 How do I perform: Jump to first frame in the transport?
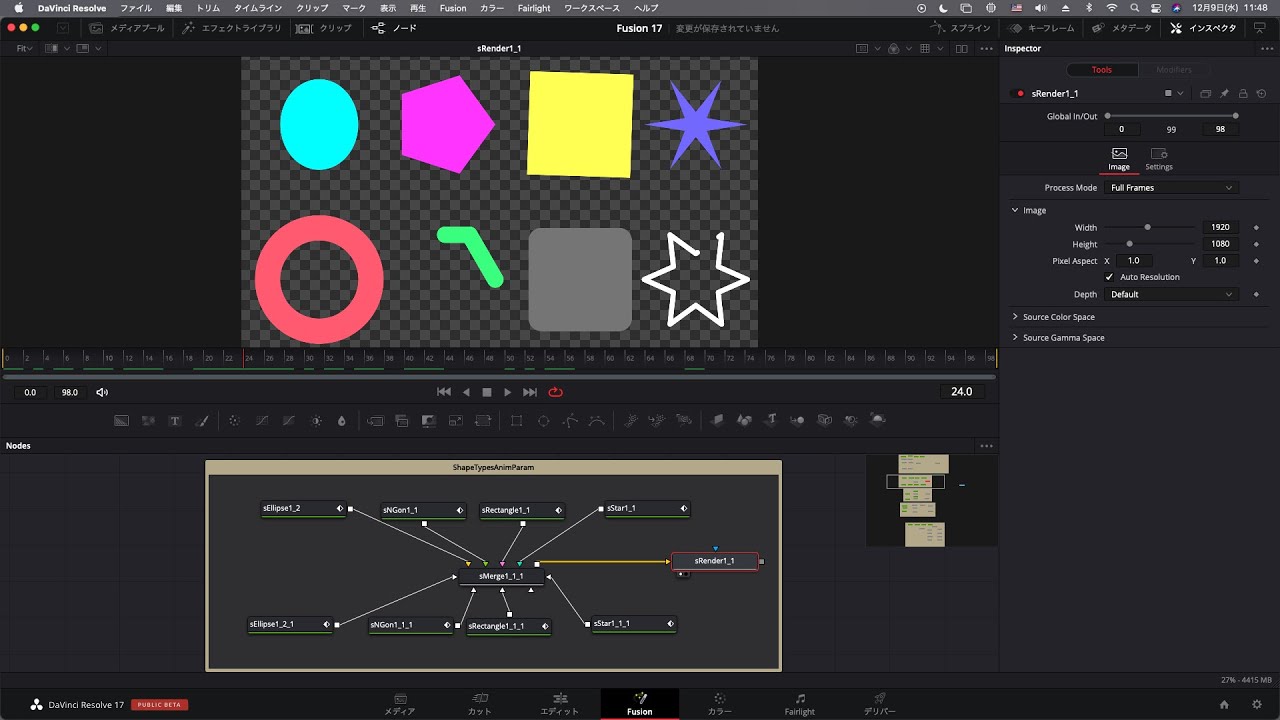click(444, 392)
